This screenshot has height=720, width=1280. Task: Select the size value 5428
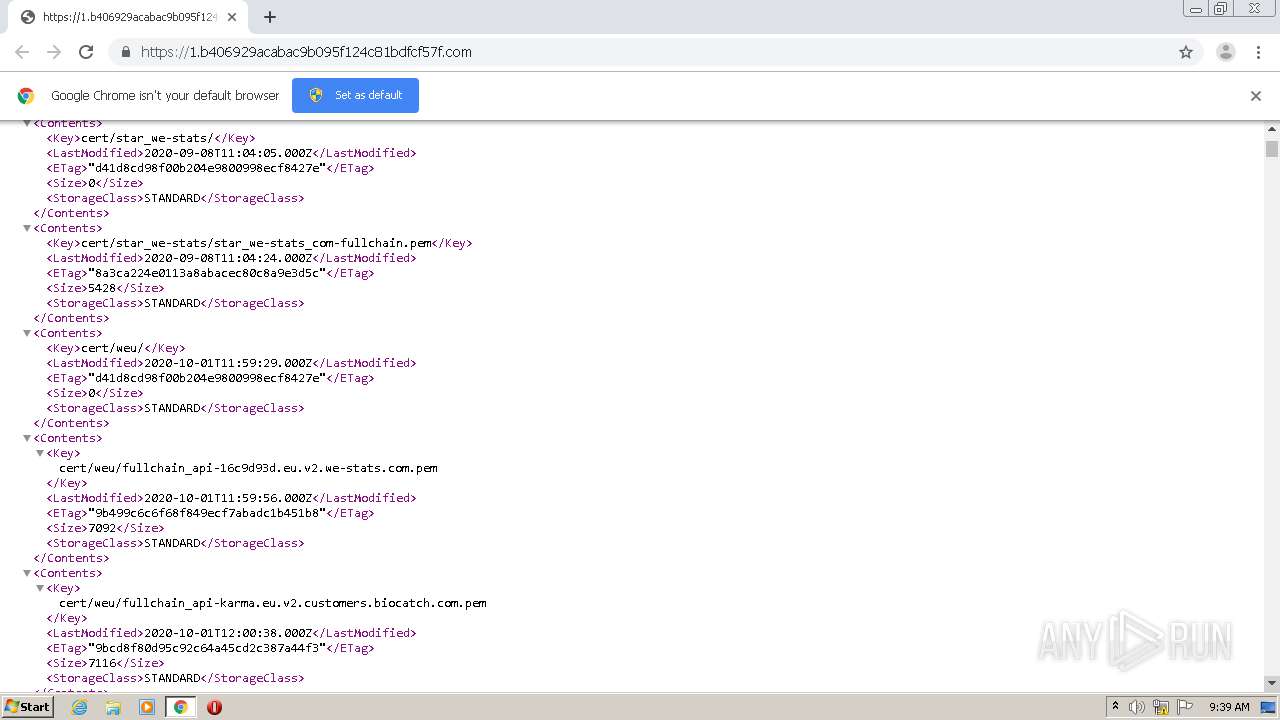pos(102,288)
